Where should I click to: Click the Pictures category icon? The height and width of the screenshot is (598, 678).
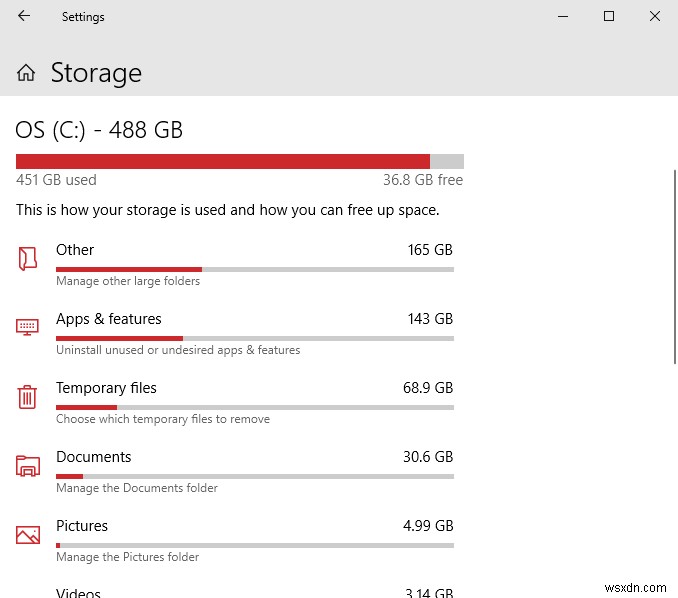tap(28, 534)
